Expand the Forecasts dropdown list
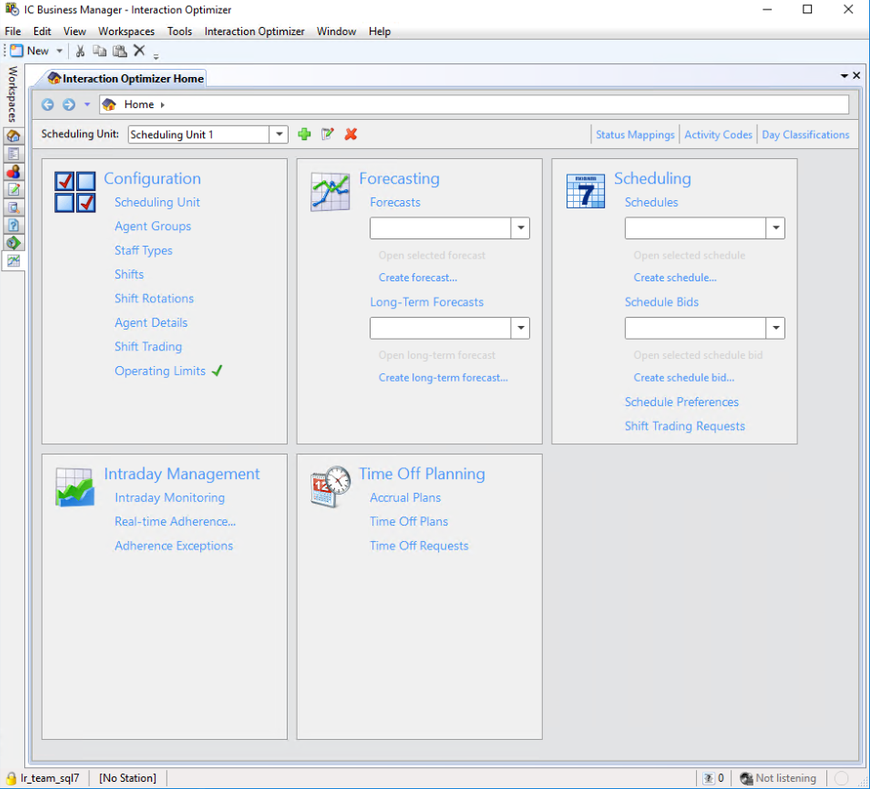Screen dimensions: 870x789 pos(520,229)
